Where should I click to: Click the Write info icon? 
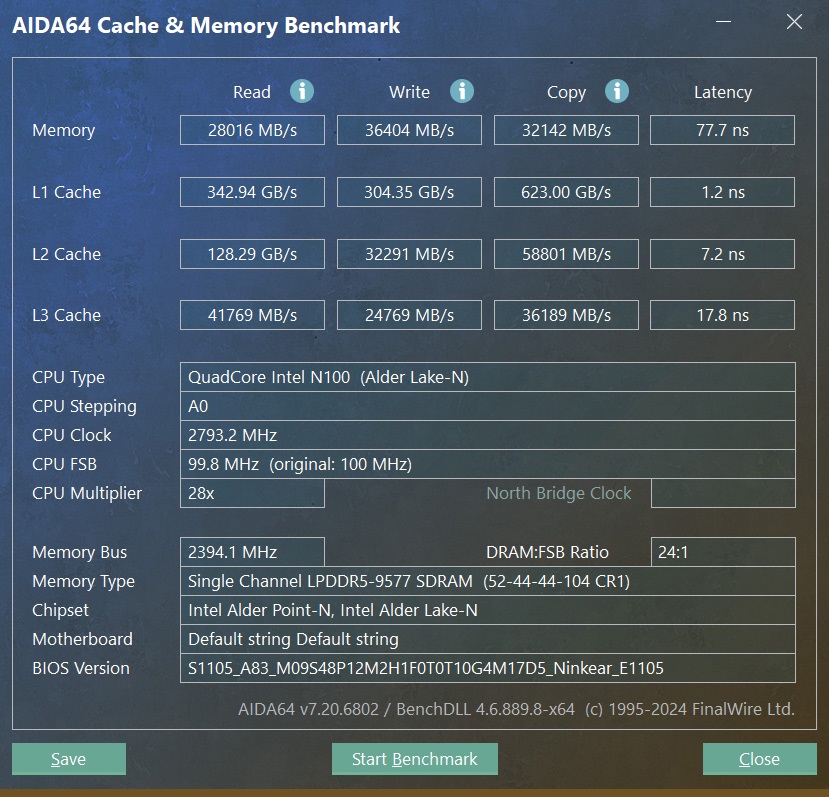pyautogui.click(x=462, y=91)
